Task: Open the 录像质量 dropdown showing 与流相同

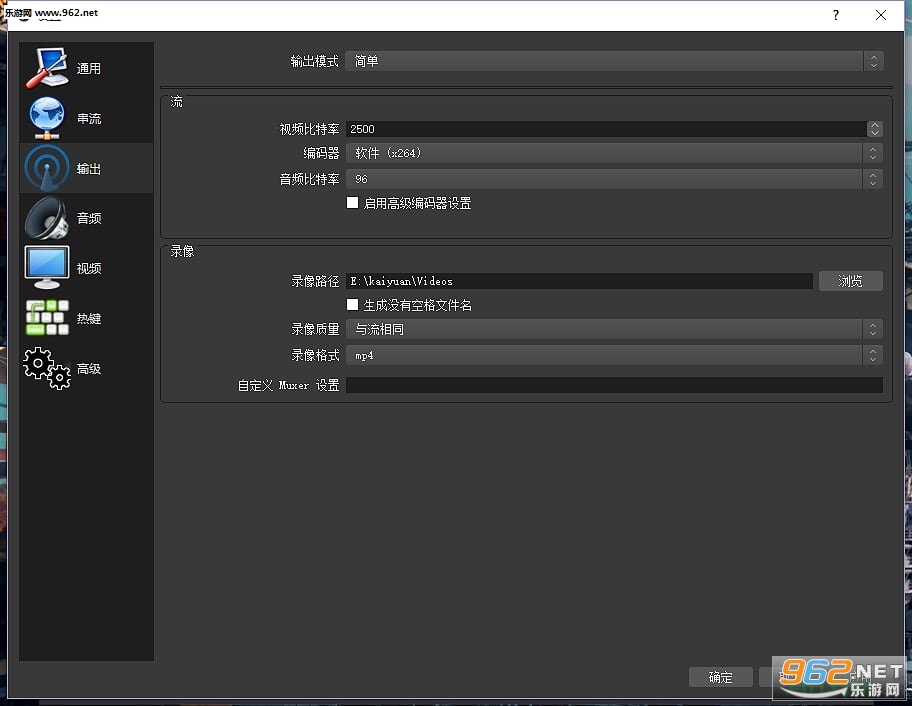Action: point(614,329)
